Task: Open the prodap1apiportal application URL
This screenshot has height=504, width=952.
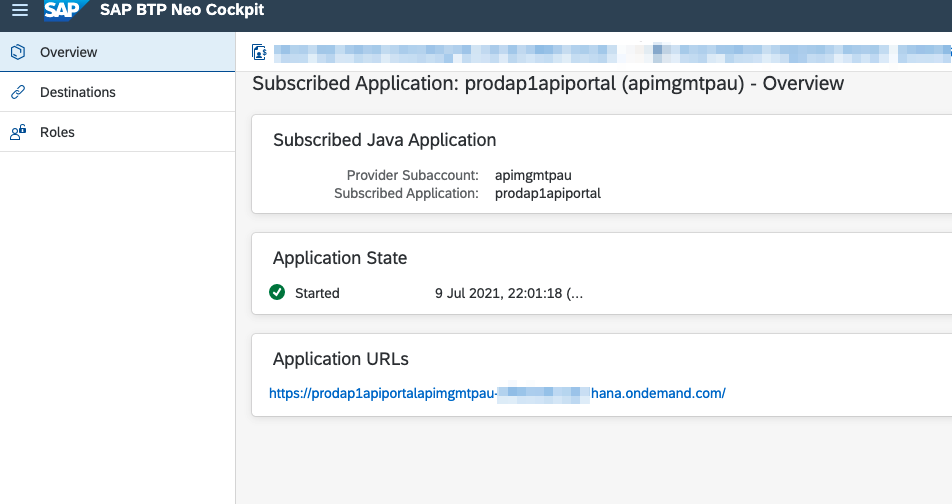Action: pos(497,393)
